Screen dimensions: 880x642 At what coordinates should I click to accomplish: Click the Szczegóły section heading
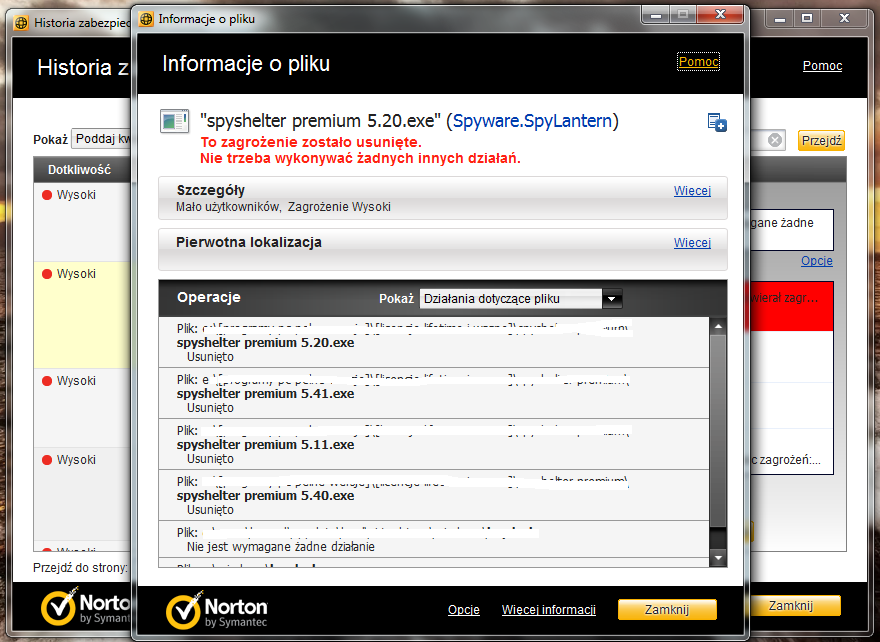210,190
